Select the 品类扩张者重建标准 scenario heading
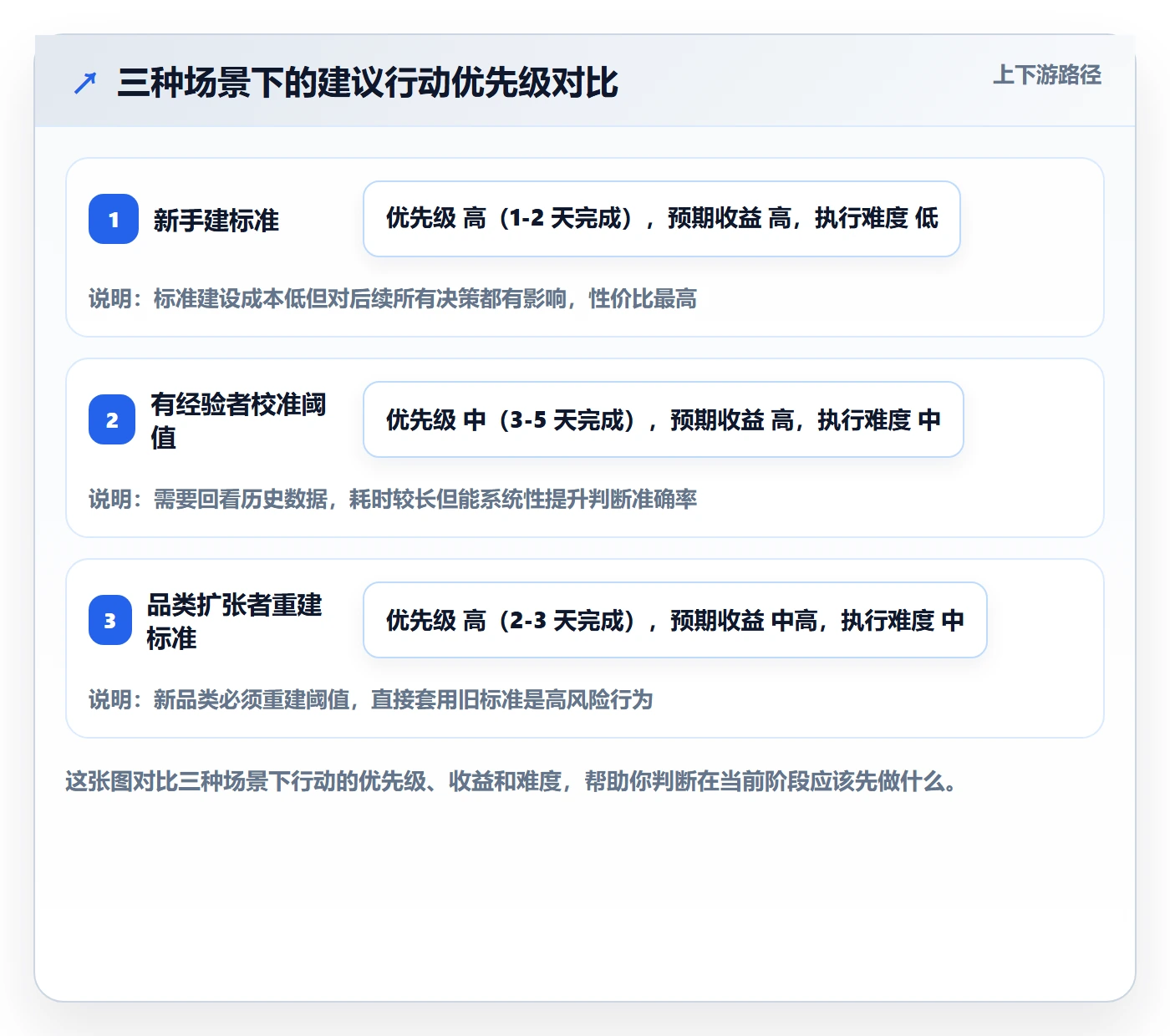The height and width of the screenshot is (1036, 1170). (x=234, y=621)
